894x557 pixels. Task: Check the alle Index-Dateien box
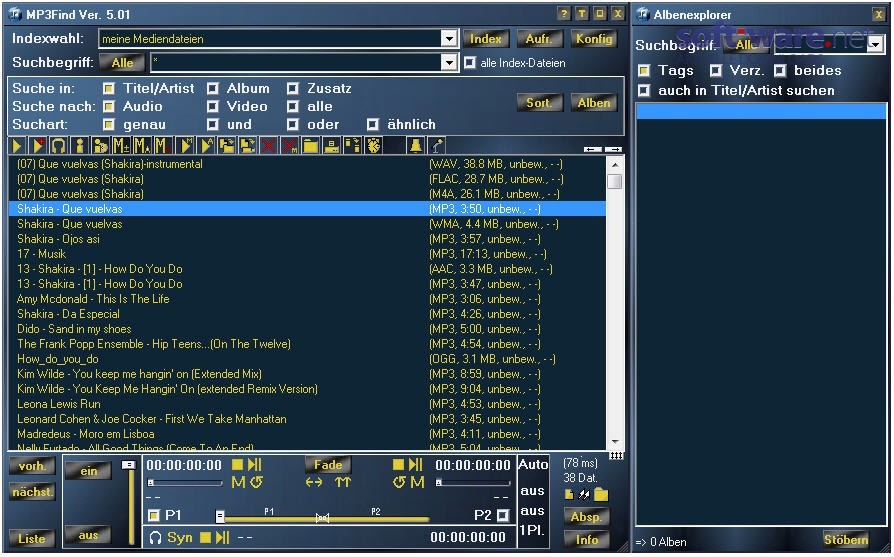coord(470,63)
